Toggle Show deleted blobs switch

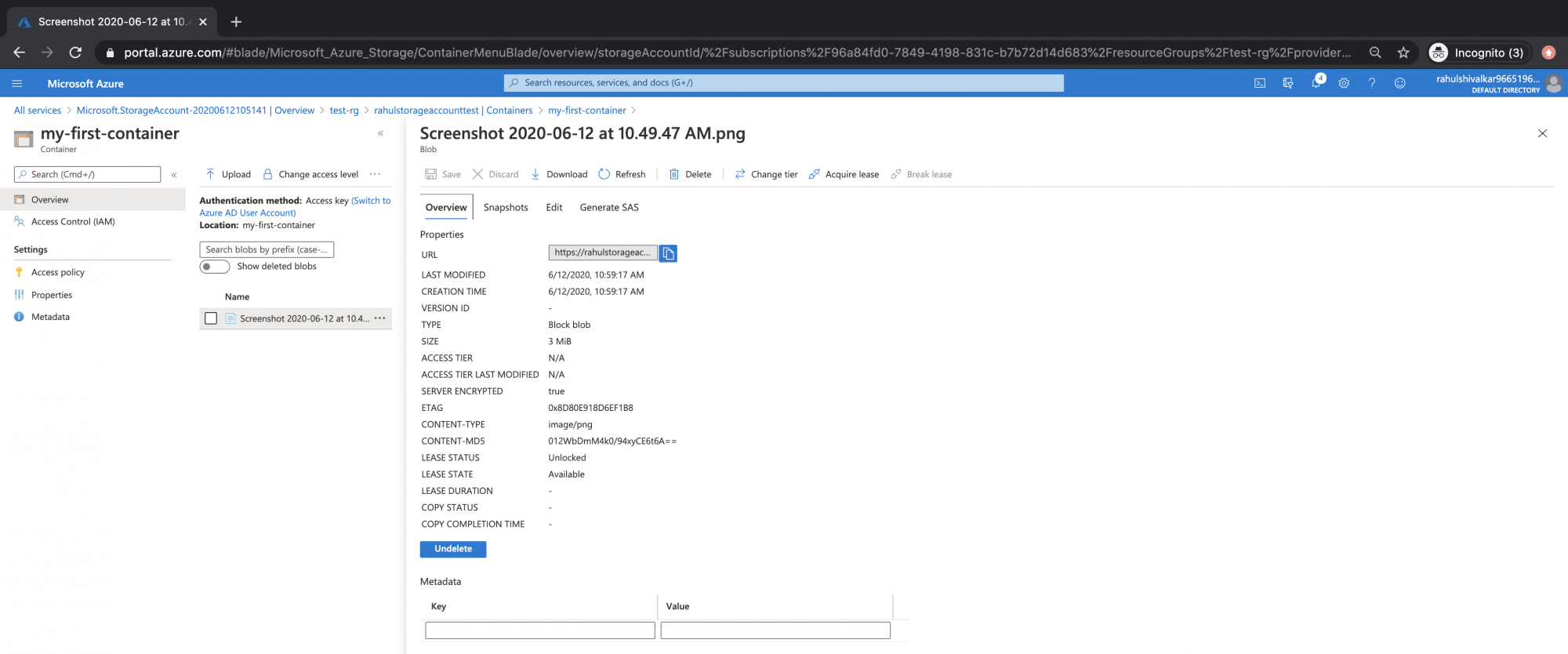214,267
